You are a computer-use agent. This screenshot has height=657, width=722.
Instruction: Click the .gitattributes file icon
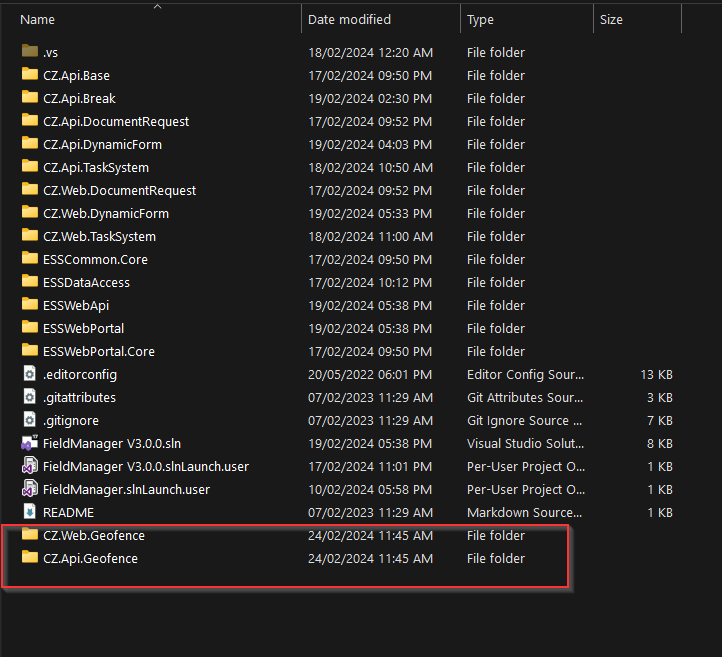29,396
